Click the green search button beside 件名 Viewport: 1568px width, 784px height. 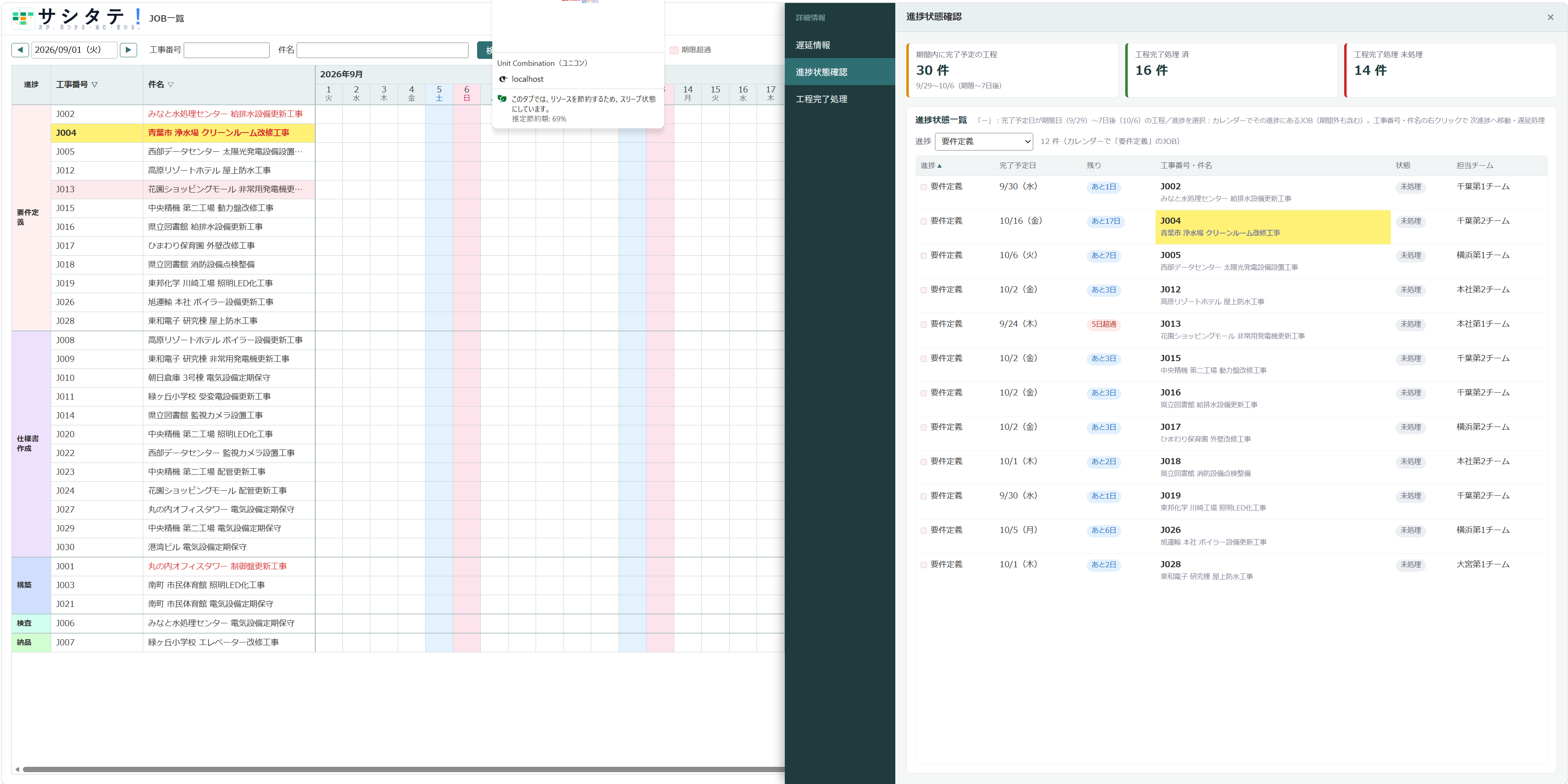(484, 50)
